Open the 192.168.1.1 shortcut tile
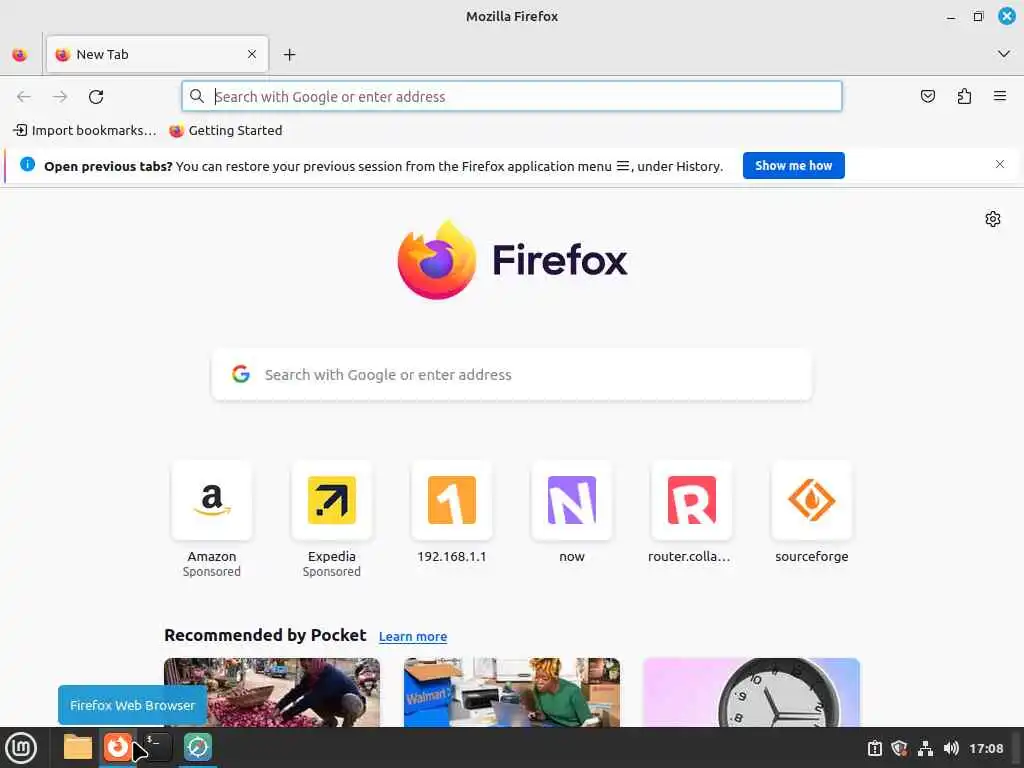 coord(452,513)
